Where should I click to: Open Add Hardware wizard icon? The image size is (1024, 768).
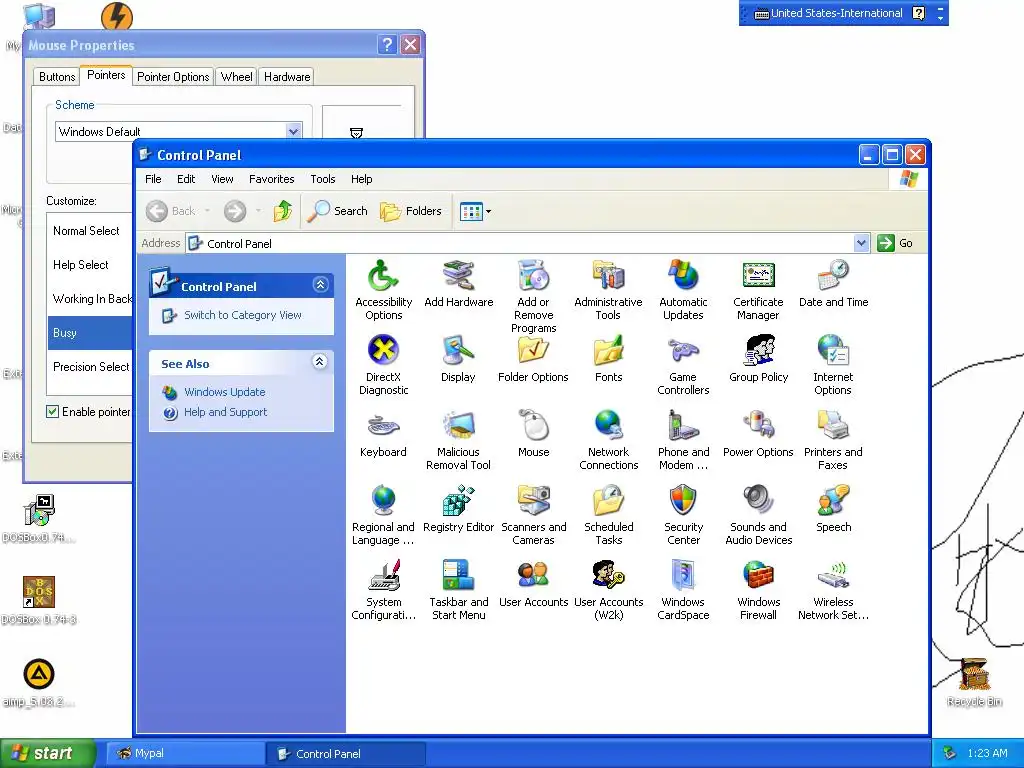458,284
